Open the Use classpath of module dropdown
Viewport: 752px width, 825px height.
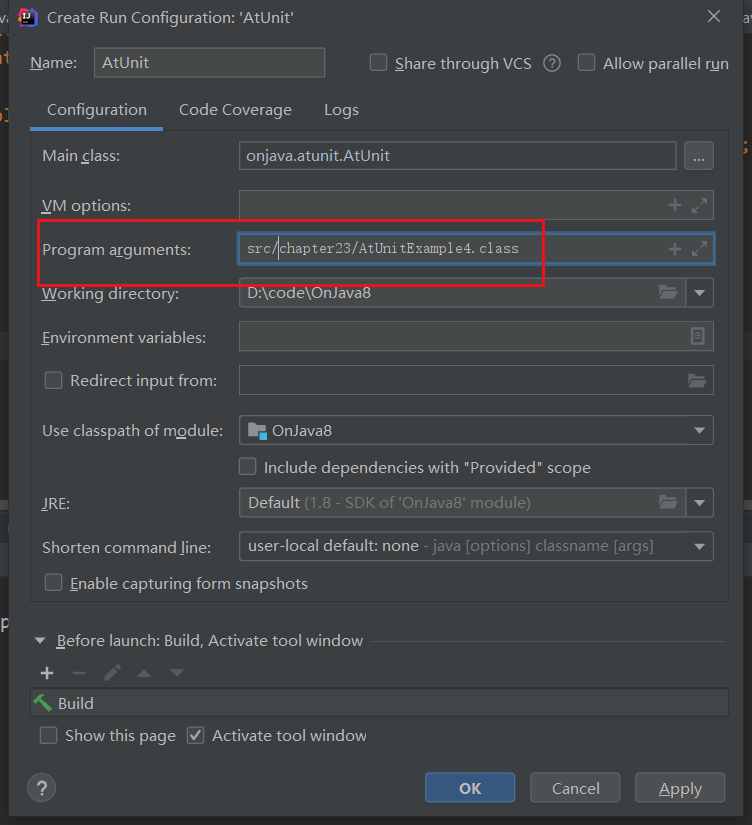coord(699,430)
